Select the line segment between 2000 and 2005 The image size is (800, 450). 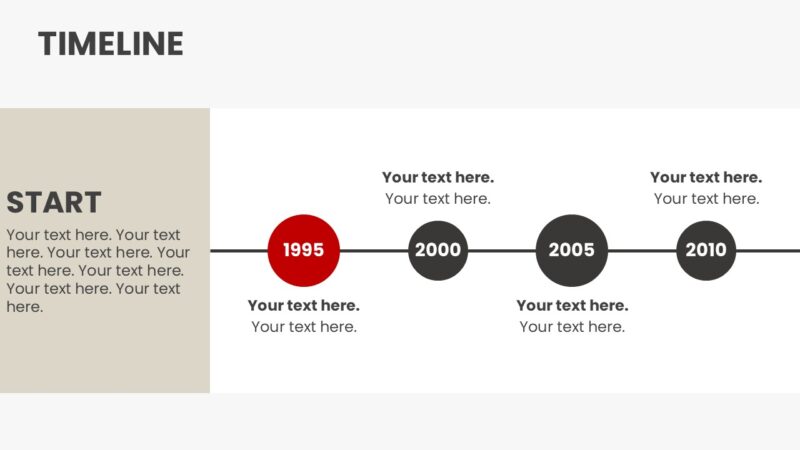(x=502, y=250)
